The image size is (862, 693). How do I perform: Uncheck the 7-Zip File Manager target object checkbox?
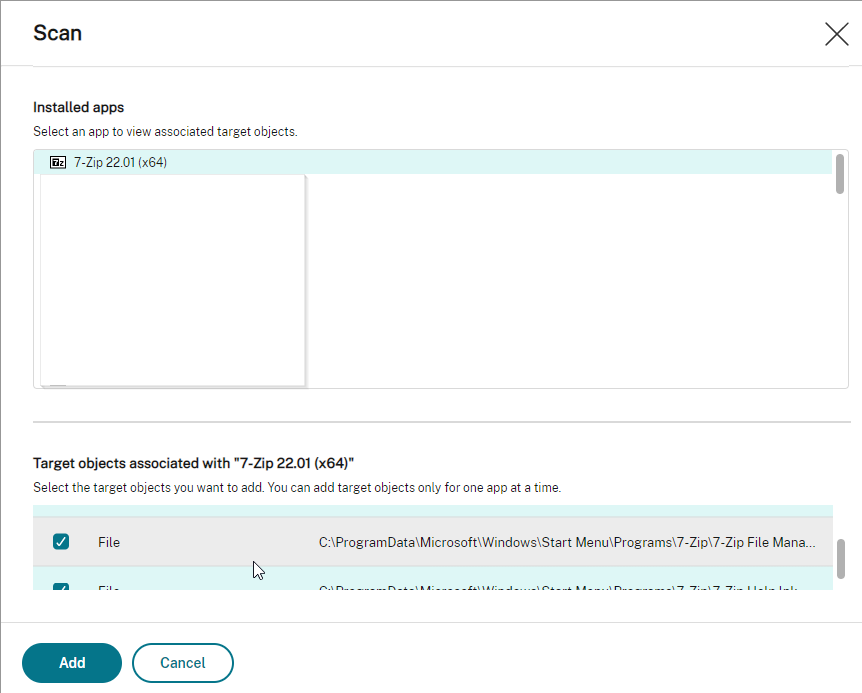[61, 542]
